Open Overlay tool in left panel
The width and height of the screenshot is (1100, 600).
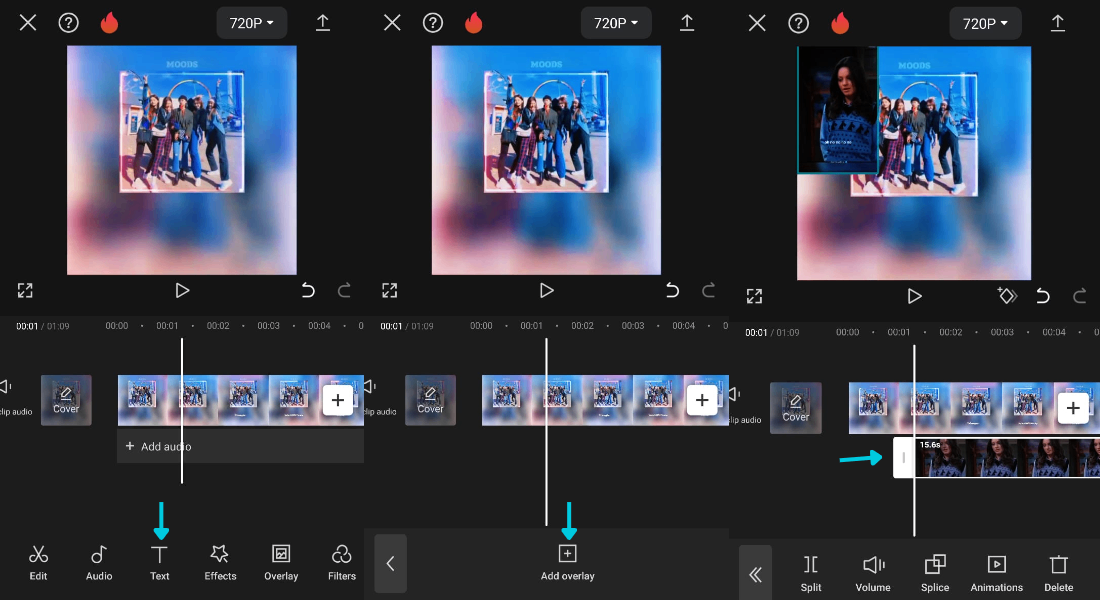[281, 563]
